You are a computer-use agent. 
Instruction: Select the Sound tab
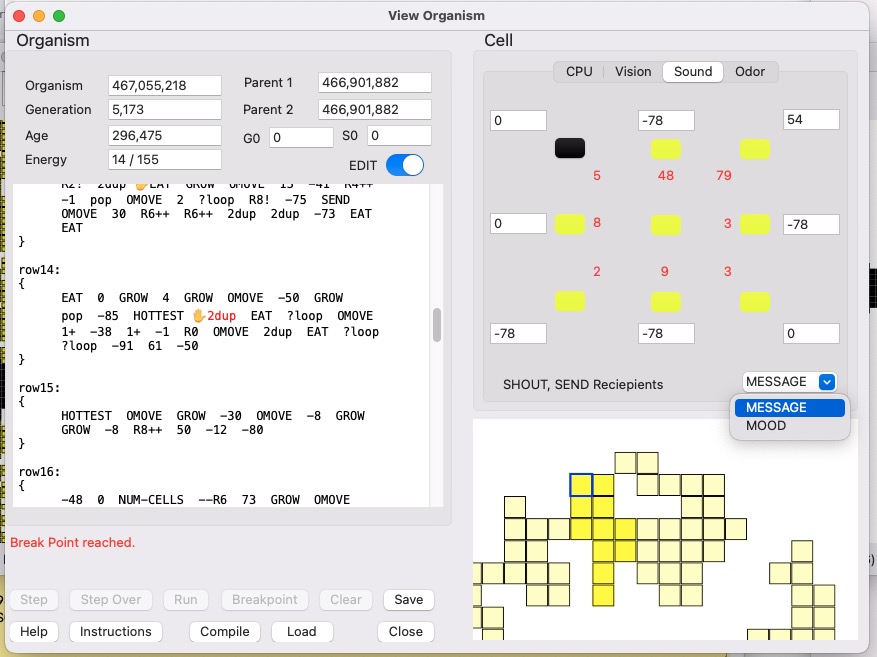coord(693,72)
